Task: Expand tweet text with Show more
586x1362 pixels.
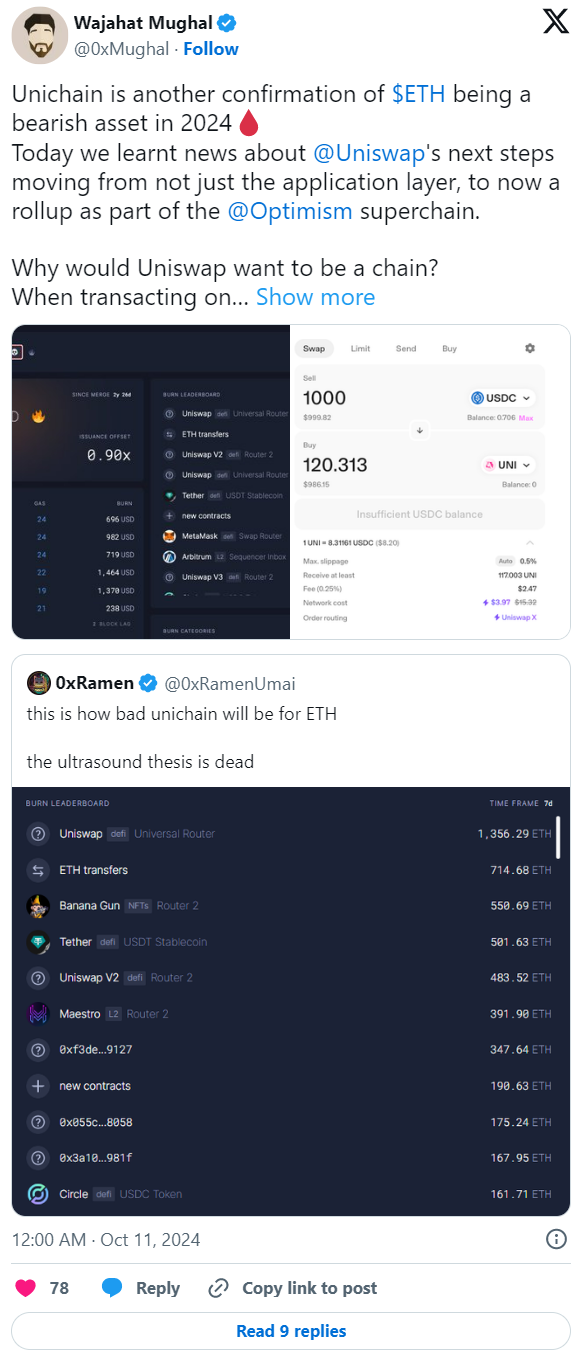Action: 315,297
